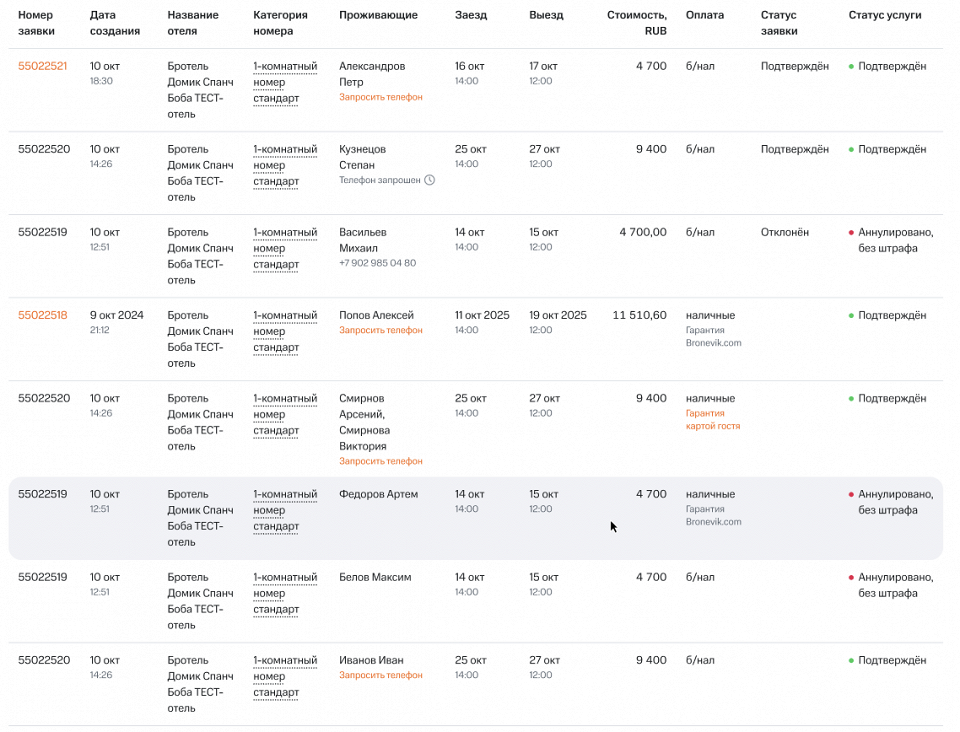Open booking number 55022521
Image resolution: width=960 pixels, height=732 pixels.
(x=42, y=66)
